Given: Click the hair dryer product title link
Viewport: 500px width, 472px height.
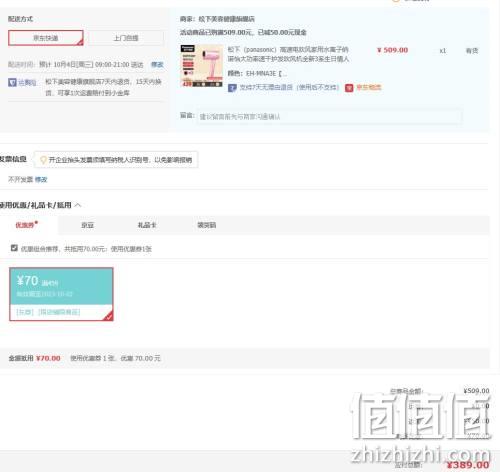Looking at the screenshot, I should point(288,54).
